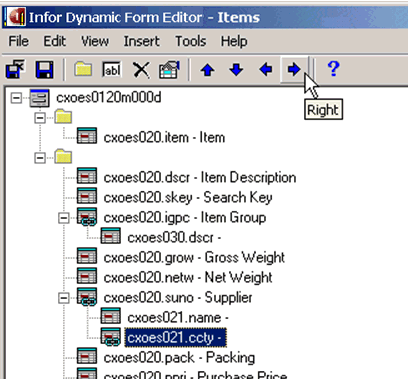This screenshot has height=379, width=408.
Task: Move item up with blue Up arrow
Action: pyautogui.click(x=207, y=70)
